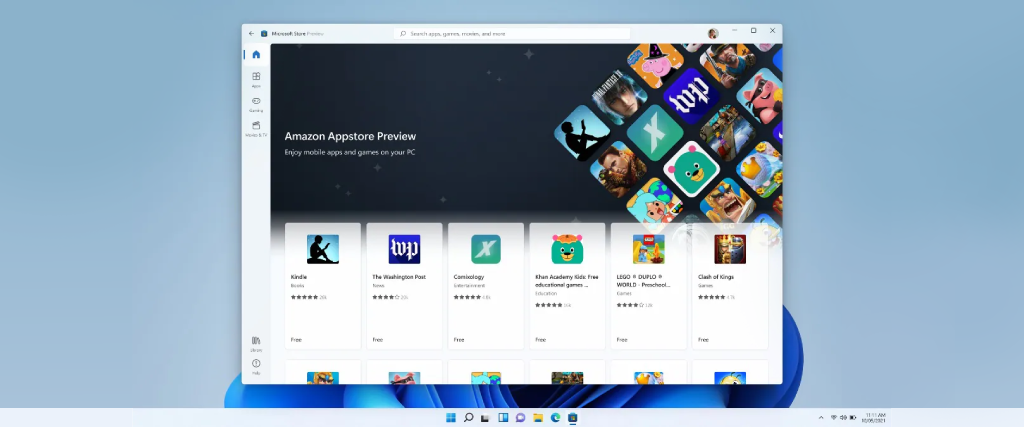
Task: Open the Kindle app title
Action: coord(298,277)
